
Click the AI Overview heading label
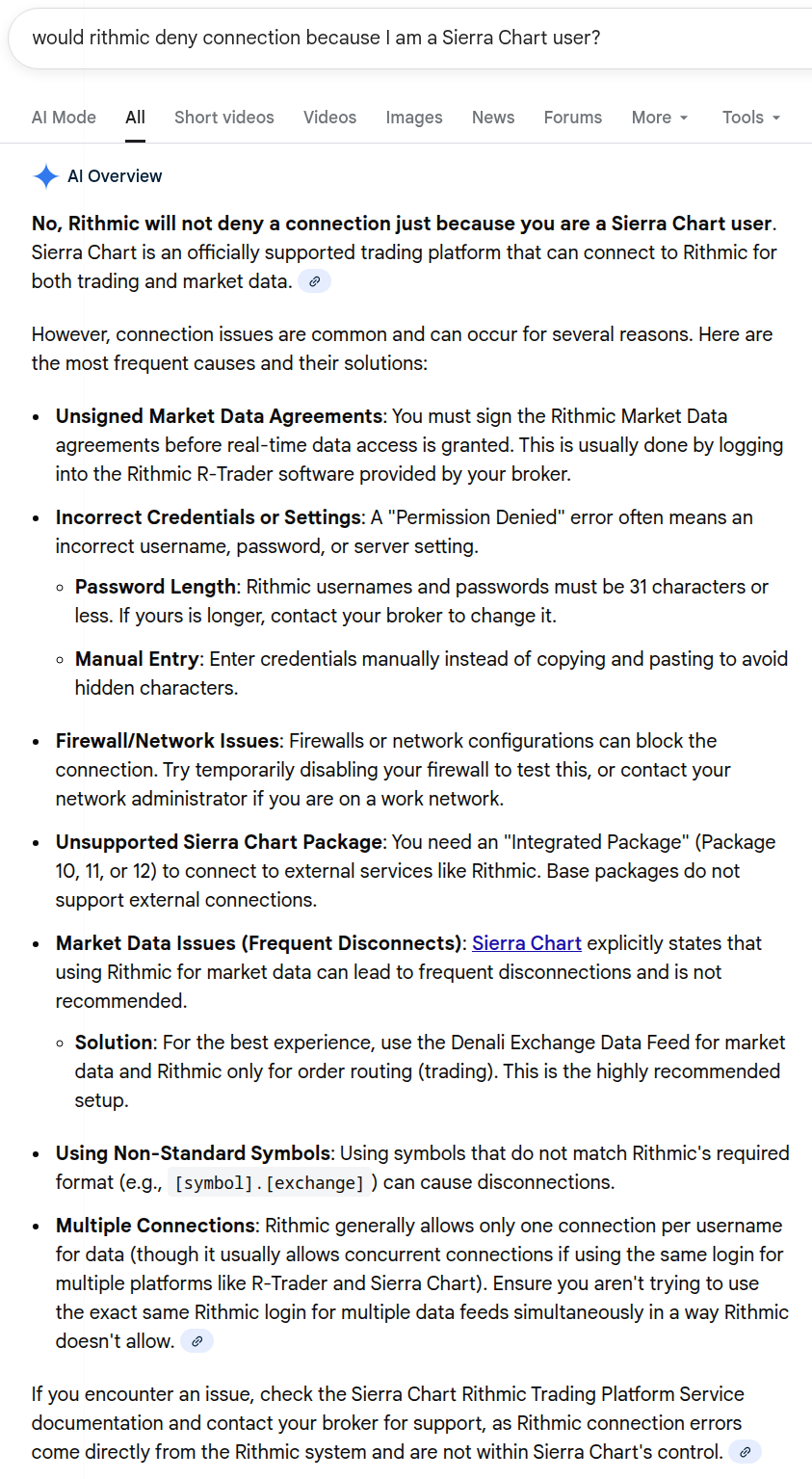pos(115,176)
